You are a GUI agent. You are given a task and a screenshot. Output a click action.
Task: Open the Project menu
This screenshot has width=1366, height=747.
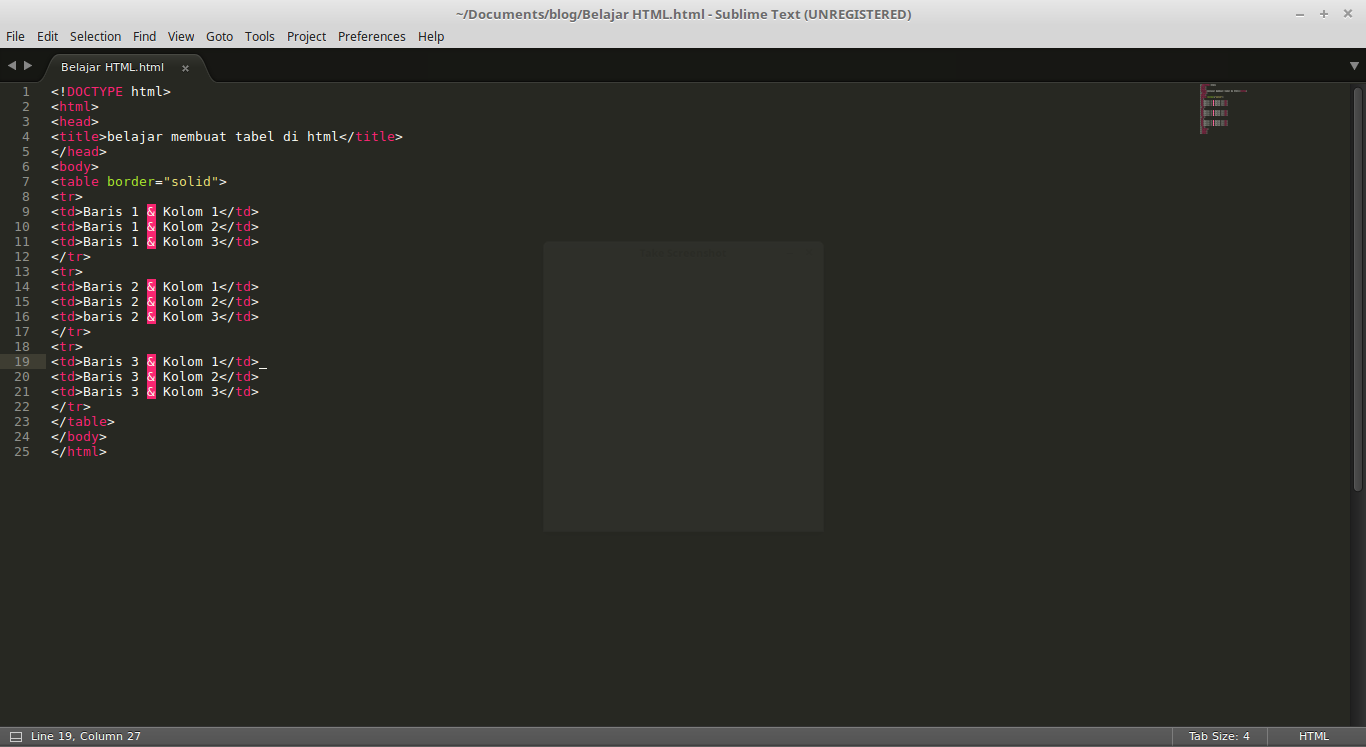(306, 36)
